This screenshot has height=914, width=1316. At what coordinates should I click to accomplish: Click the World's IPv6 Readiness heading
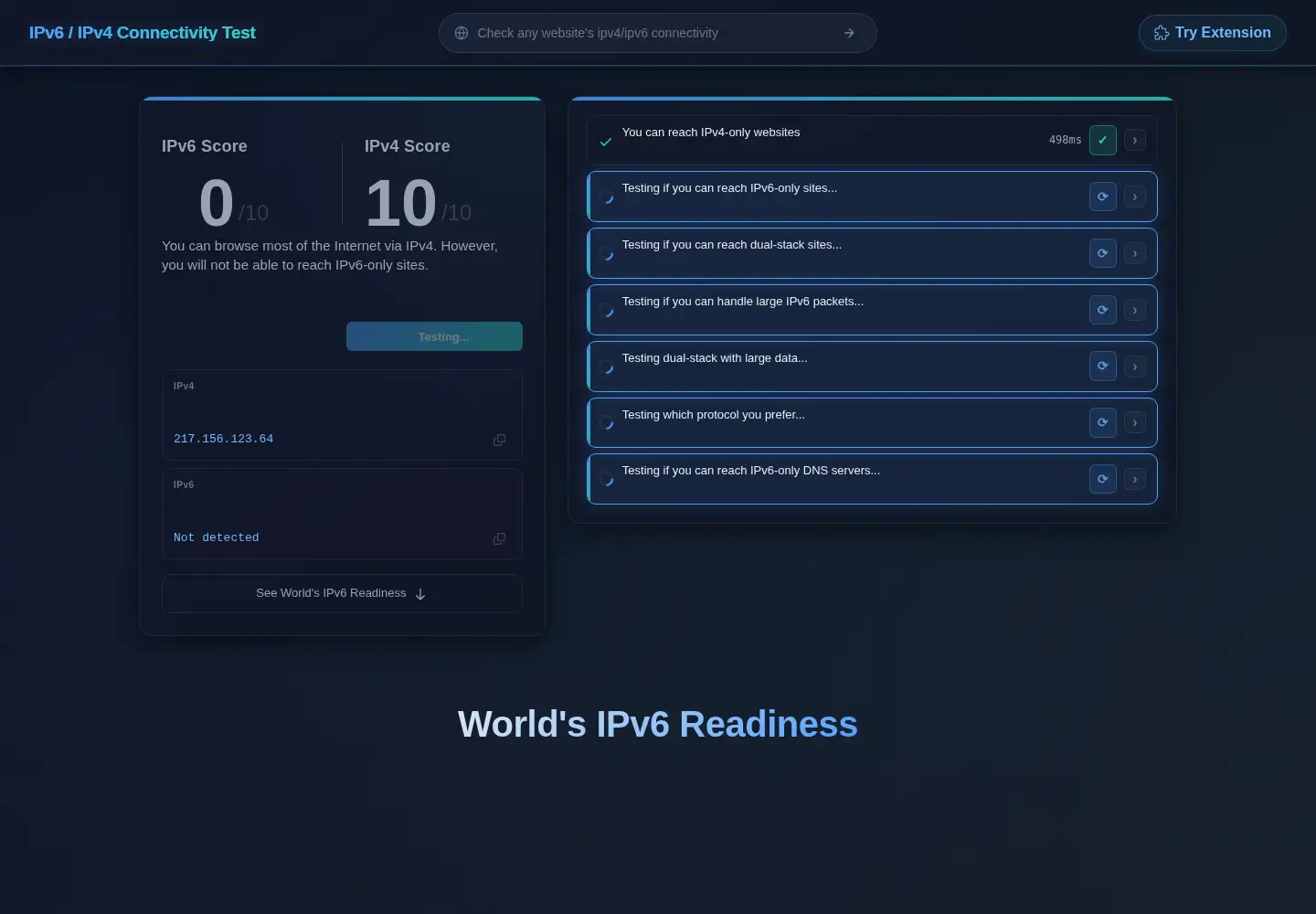[658, 724]
